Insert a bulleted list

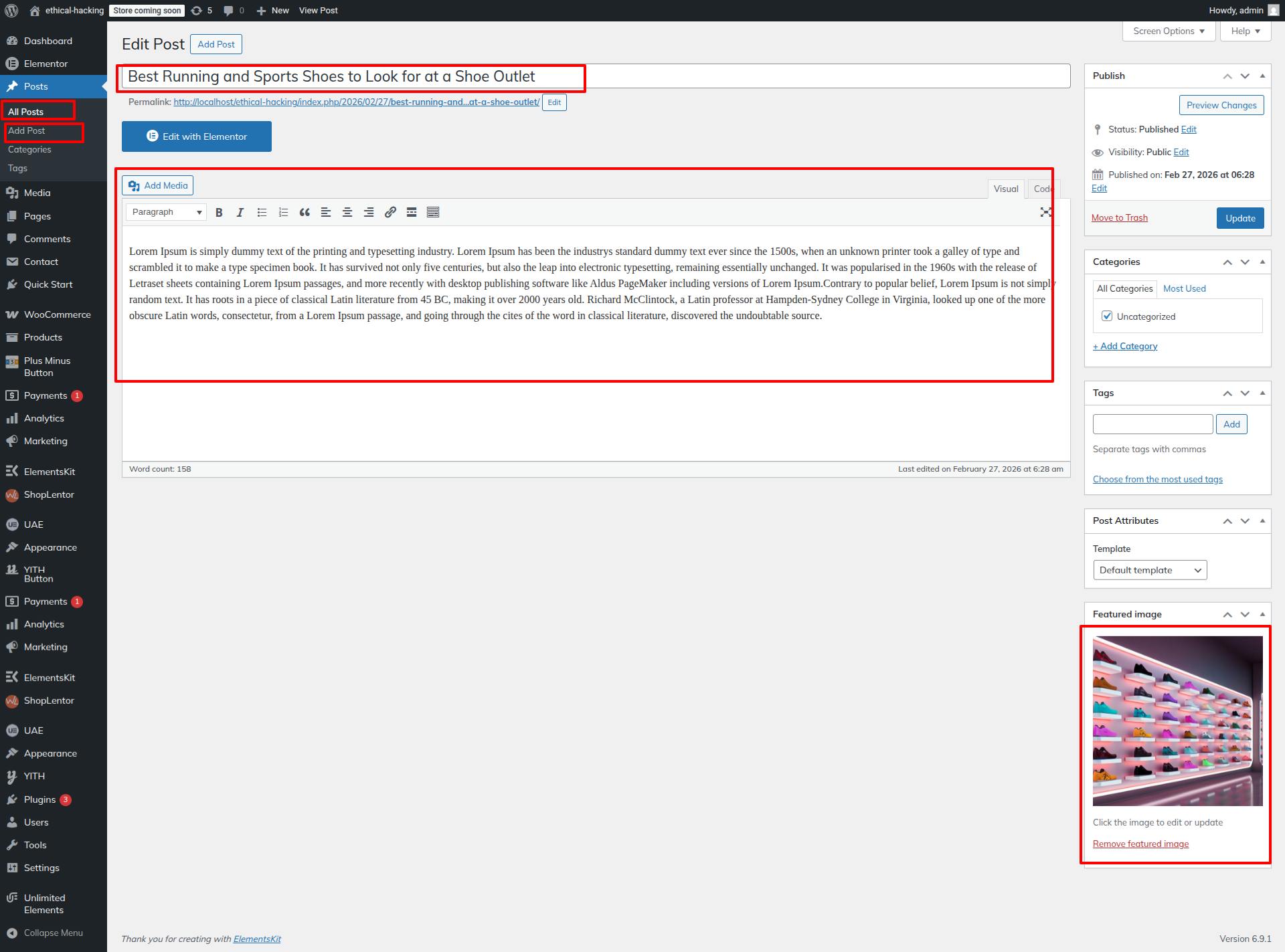tap(262, 212)
